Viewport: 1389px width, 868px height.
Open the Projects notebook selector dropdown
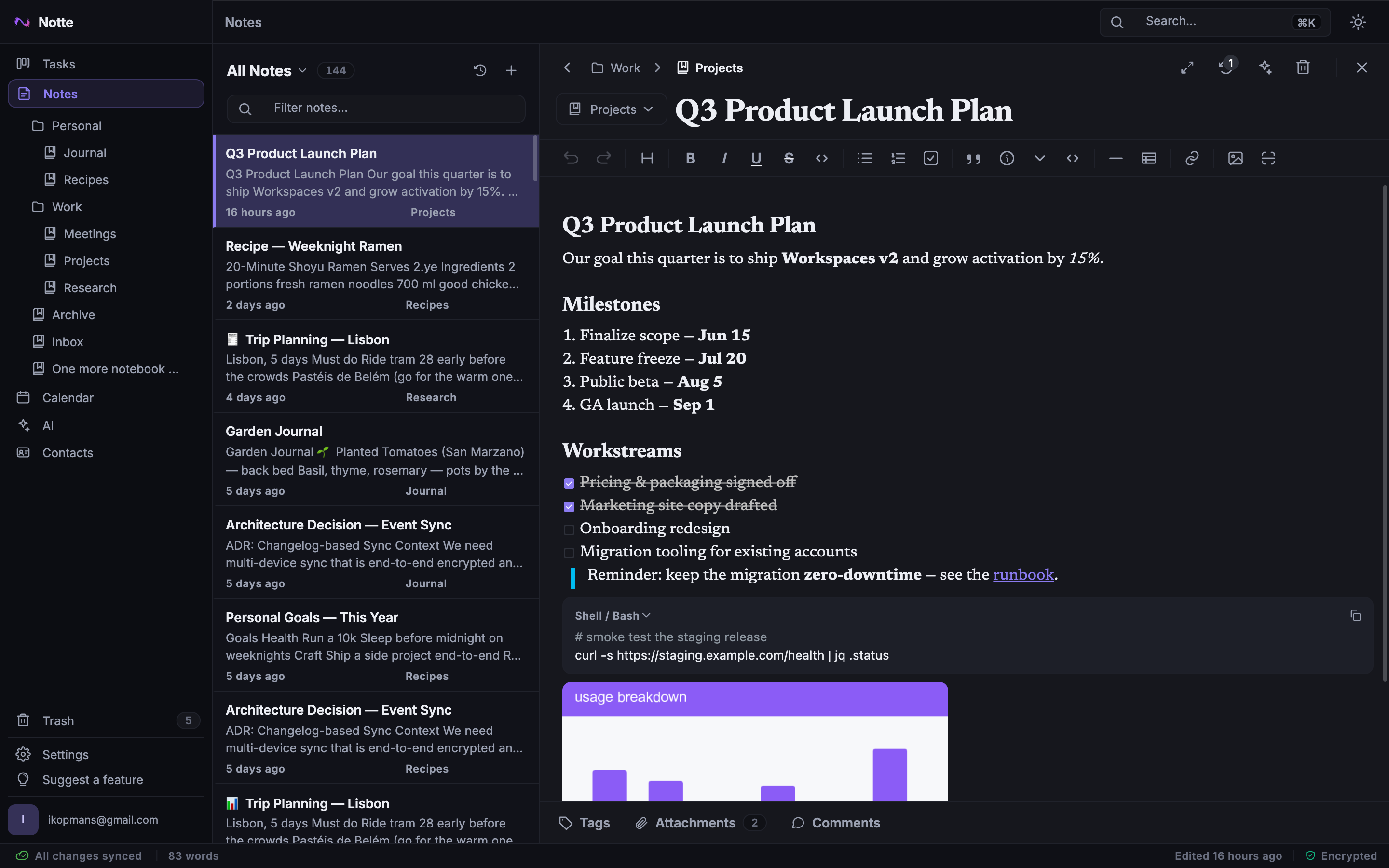(611, 109)
